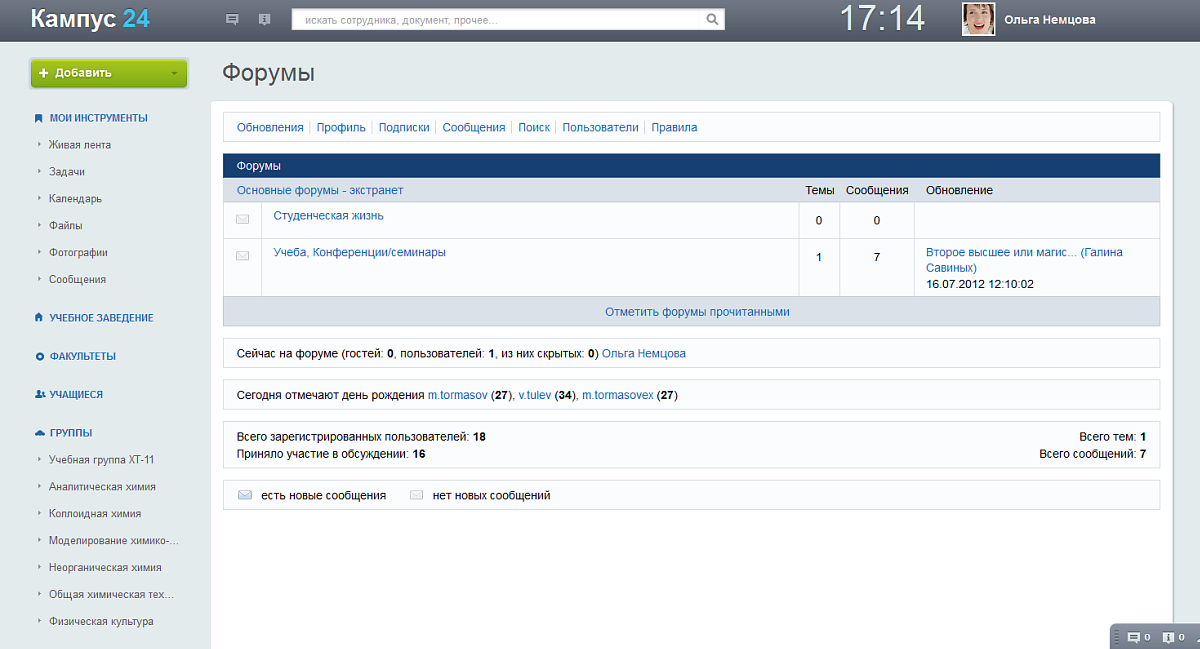The height and width of the screenshot is (649, 1200).
Task: Switch to the Профиль tab
Action: click(x=341, y=127)
